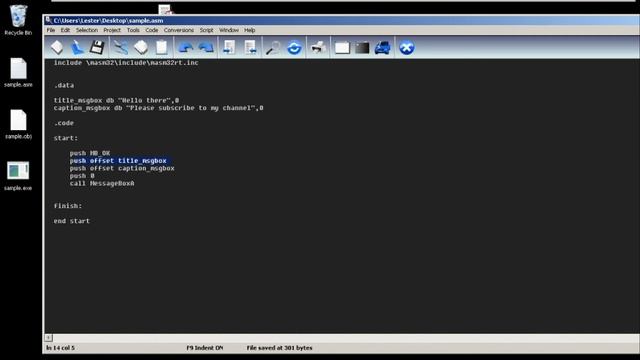Open the Edit menu

pyautogui.click(x=65, y=30)
